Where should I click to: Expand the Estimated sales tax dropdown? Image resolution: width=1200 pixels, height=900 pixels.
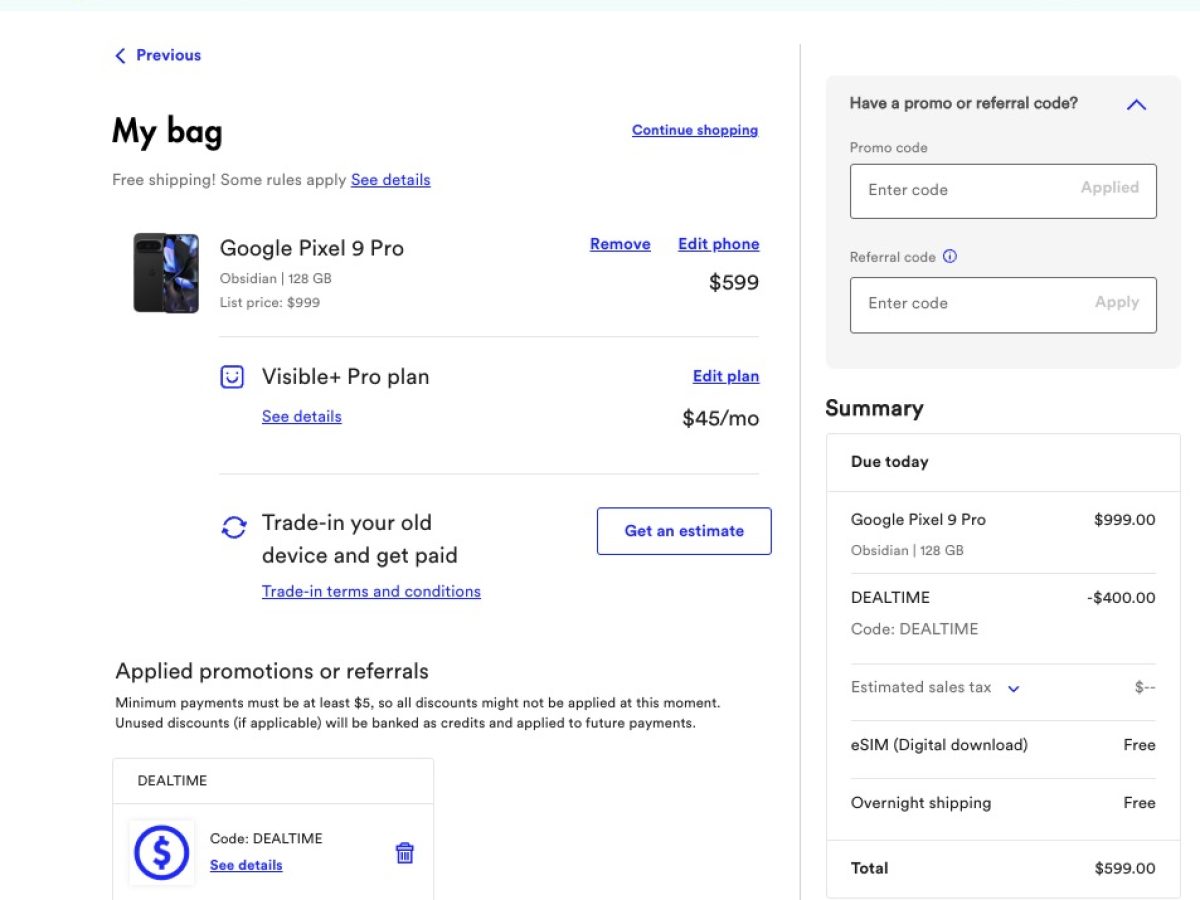1013,688
